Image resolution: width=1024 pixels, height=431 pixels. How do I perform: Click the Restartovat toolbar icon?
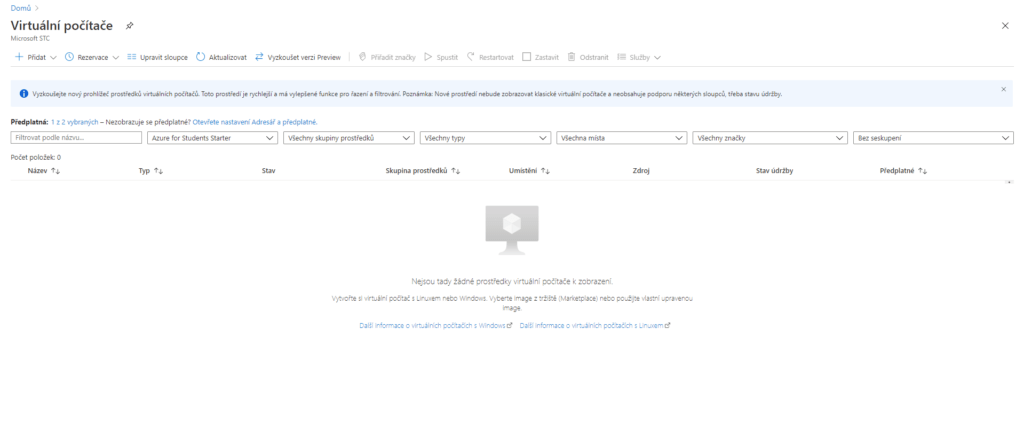pyautogui.click(x=472, y=57)
